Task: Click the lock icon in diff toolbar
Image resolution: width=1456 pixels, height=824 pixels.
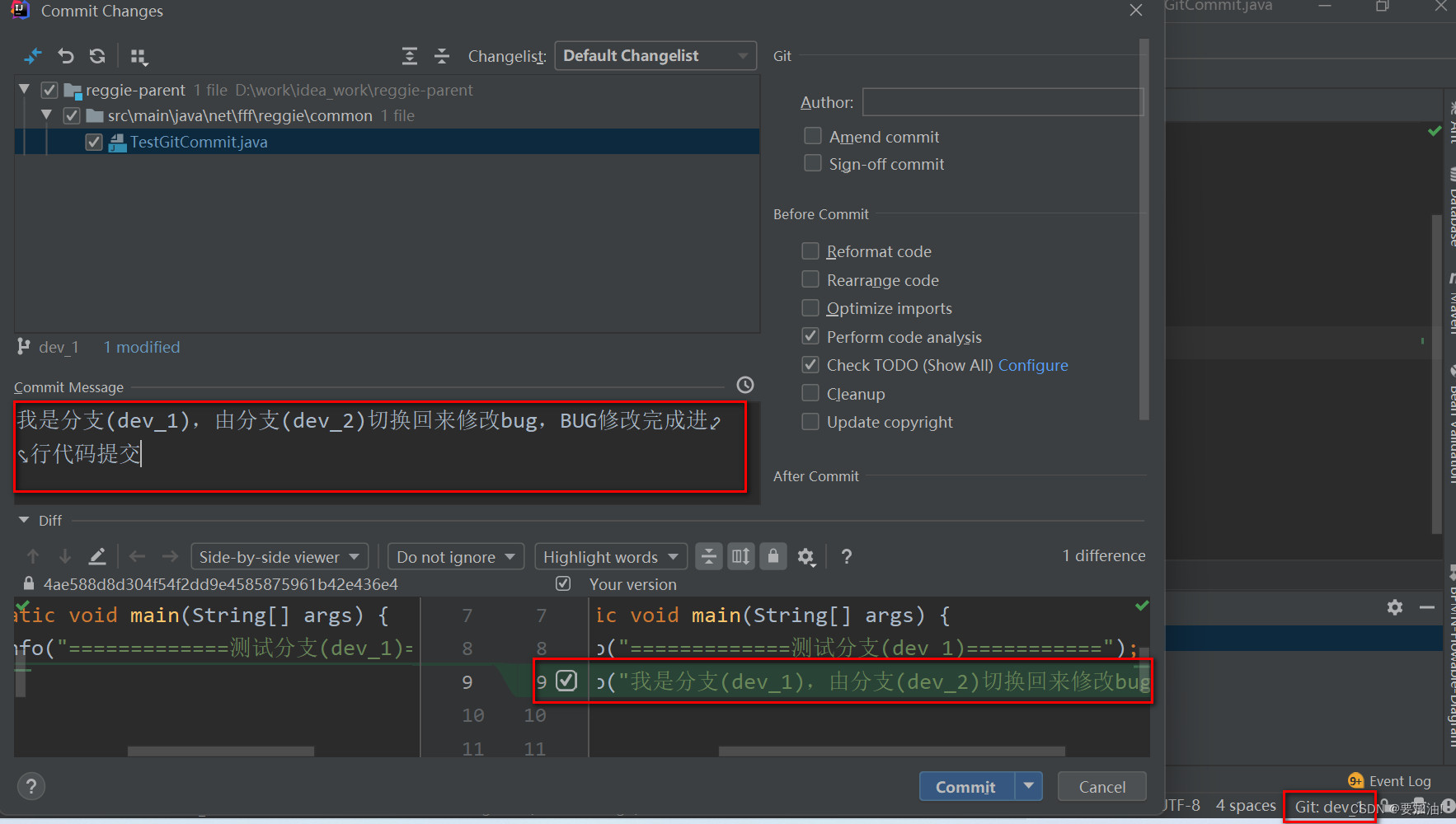Action: [x=773, y=556]
